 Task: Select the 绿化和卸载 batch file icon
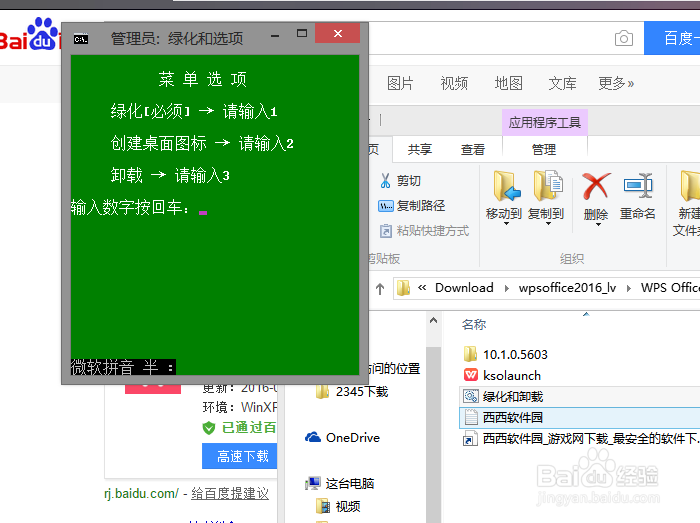pos(471,396)
